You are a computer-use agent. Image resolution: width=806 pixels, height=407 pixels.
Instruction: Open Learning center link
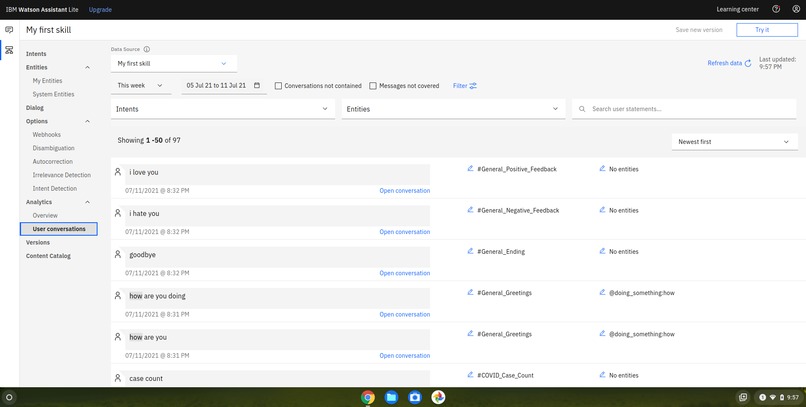[x=738, y=10]
